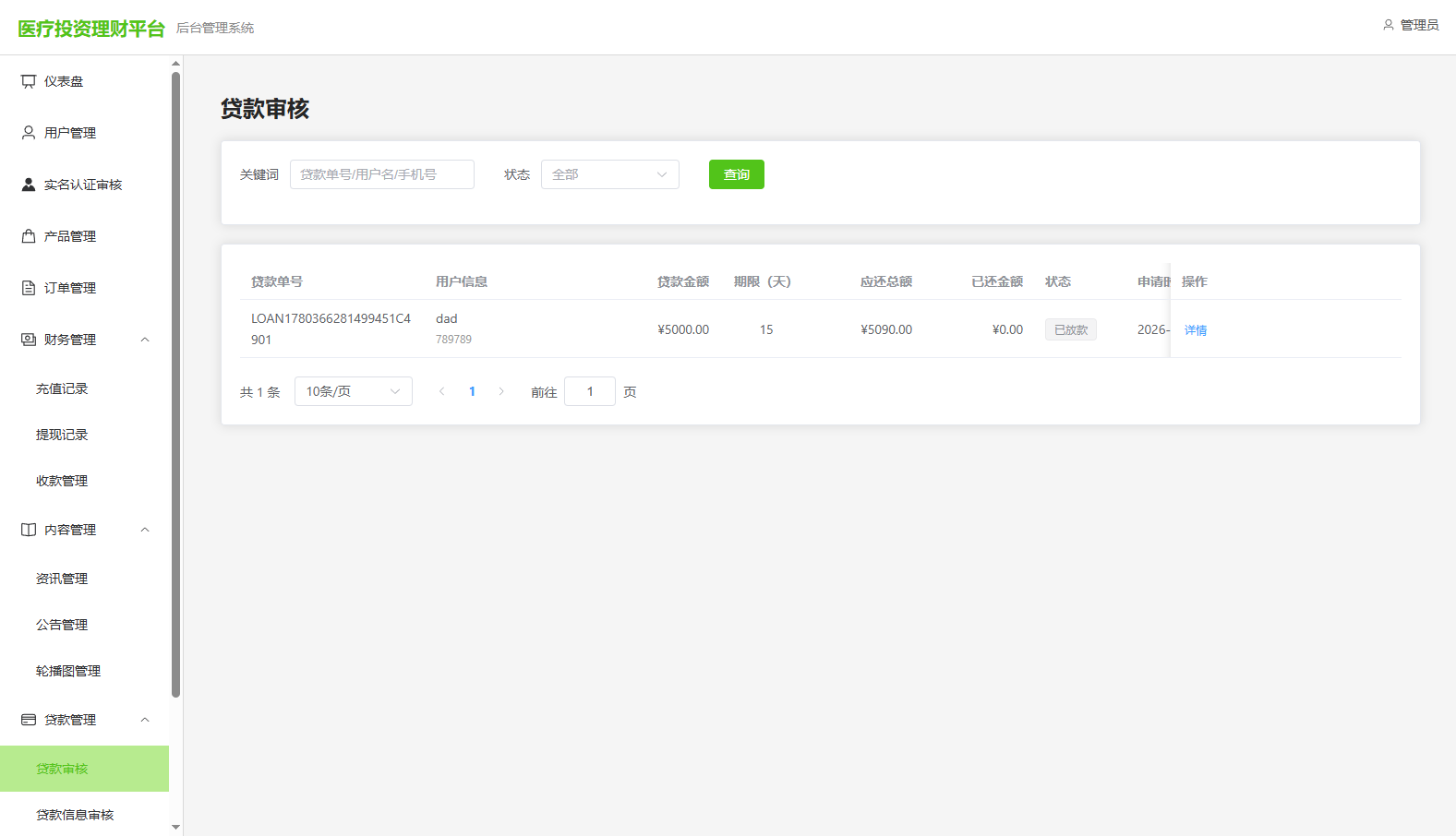
Task: Click the 管理员 user avatar icon
Action: pyautogui.click(x=1389, y=25)
